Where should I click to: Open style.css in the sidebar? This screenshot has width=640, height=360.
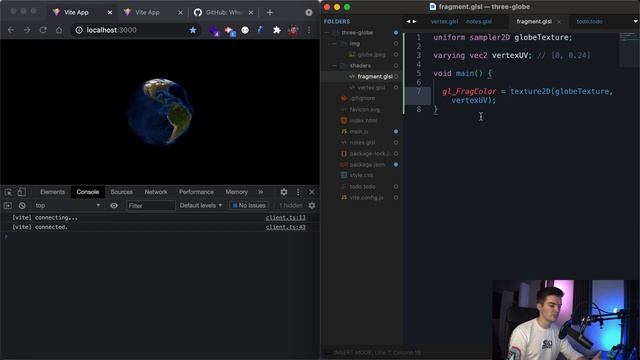pos(361,176)
